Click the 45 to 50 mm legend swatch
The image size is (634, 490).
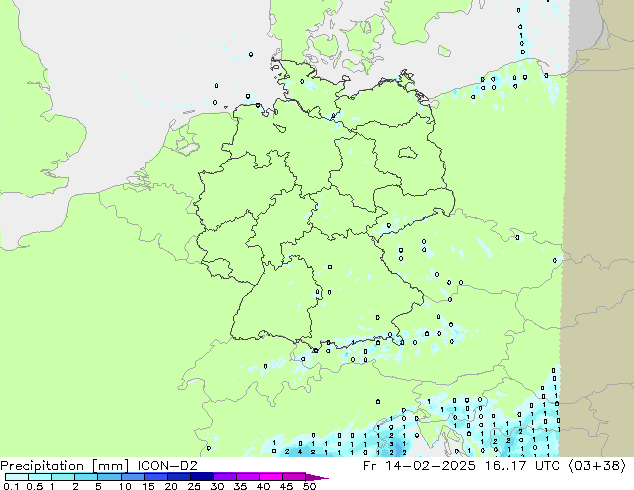[x=294, y=477]
